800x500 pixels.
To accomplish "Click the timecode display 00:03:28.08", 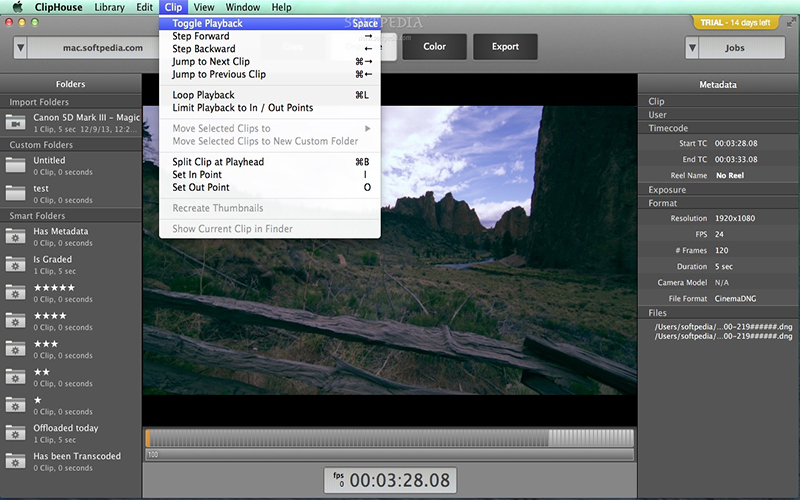I will (390, 480).
